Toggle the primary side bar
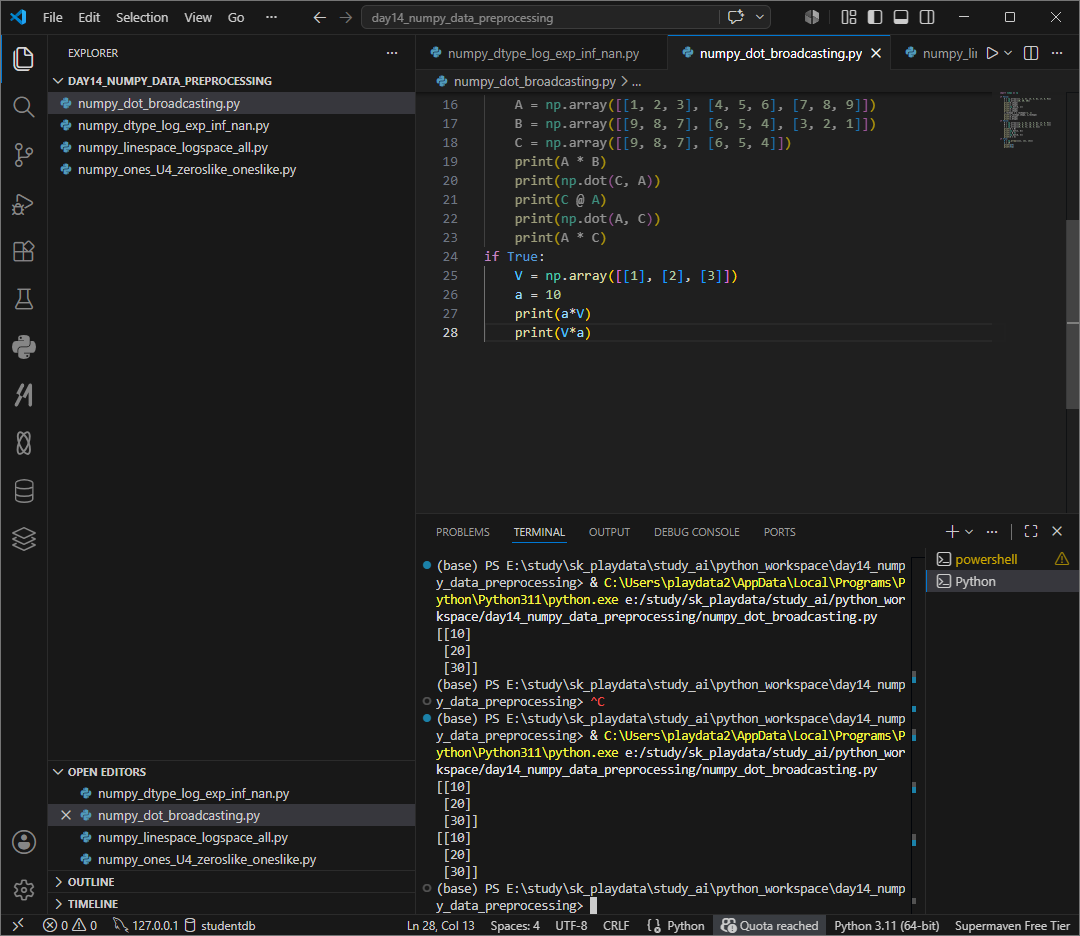 [x=875, y=17]
